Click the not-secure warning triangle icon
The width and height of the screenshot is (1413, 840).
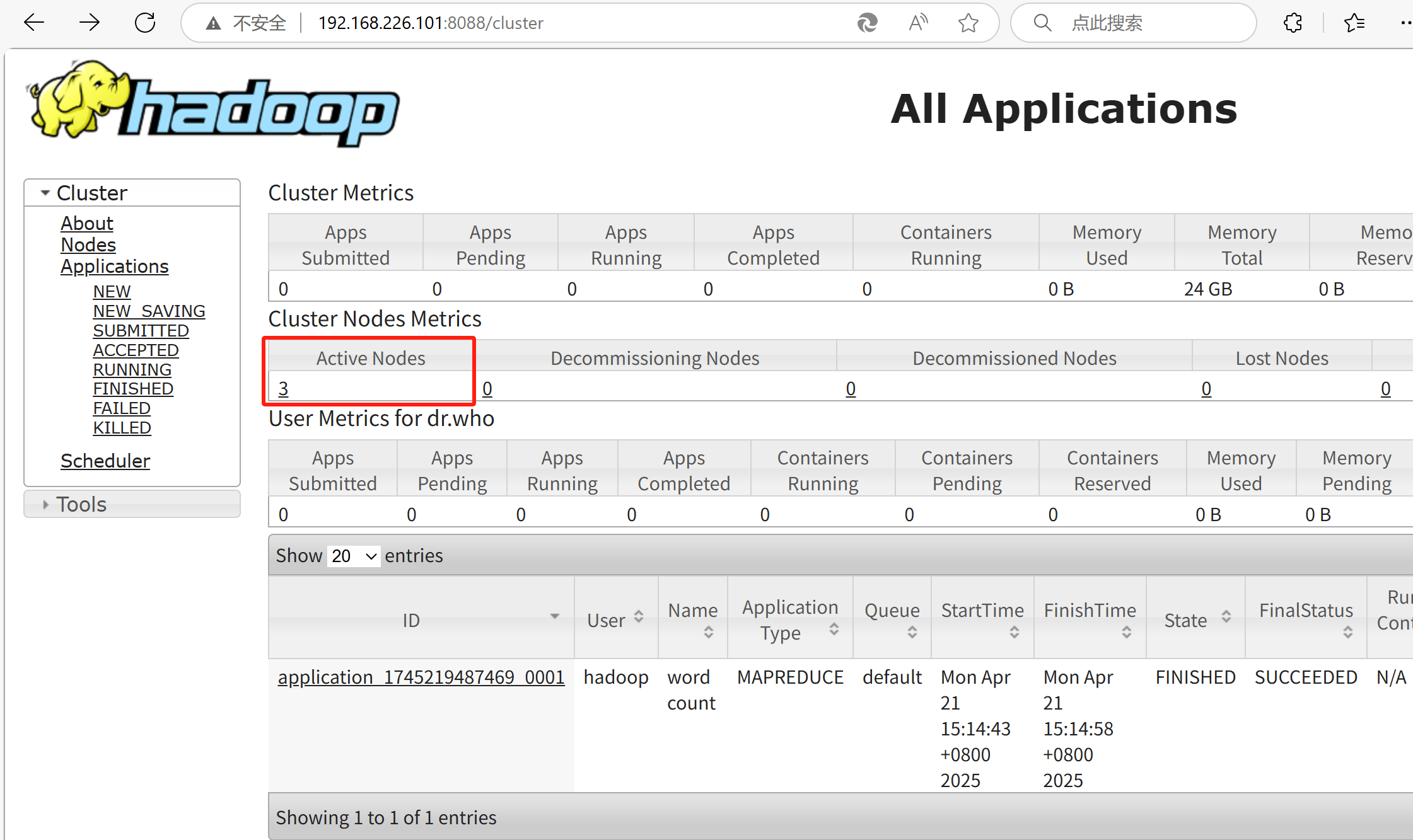pyautogui.click(x=214, y=23)
